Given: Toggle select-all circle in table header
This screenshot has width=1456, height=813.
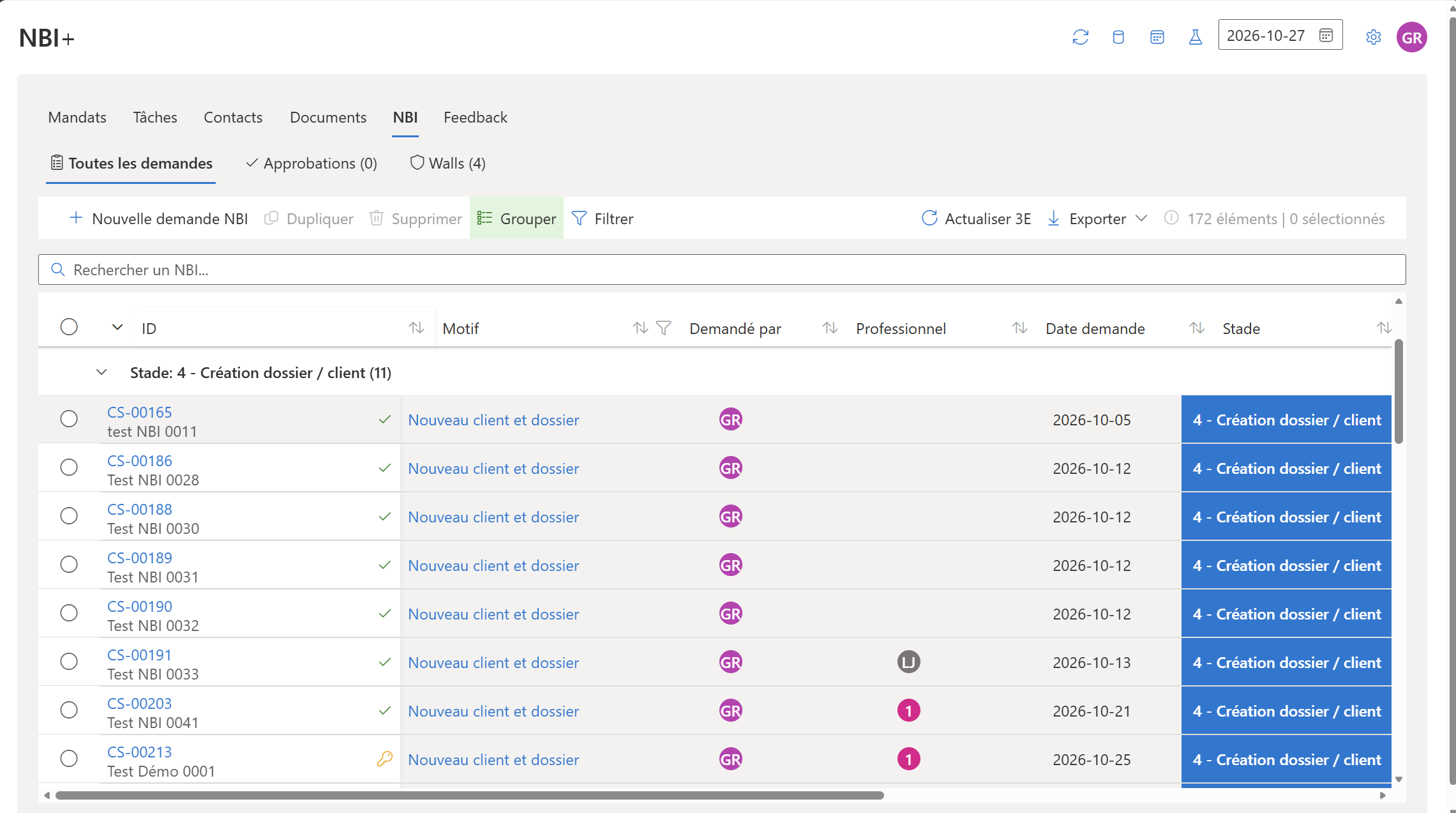Looking at the screenshot, I should (x=69, y=327).
